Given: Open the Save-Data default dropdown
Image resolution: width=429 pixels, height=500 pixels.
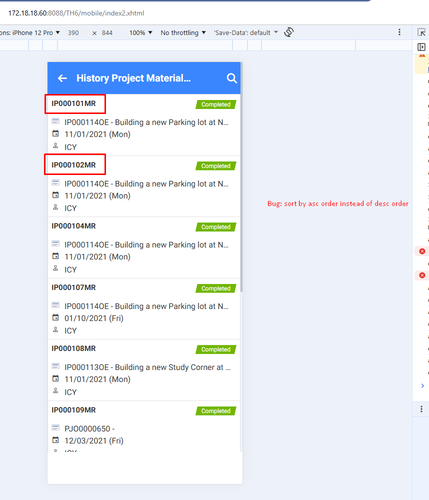Looking at the screenshot, I should point(246,33).
